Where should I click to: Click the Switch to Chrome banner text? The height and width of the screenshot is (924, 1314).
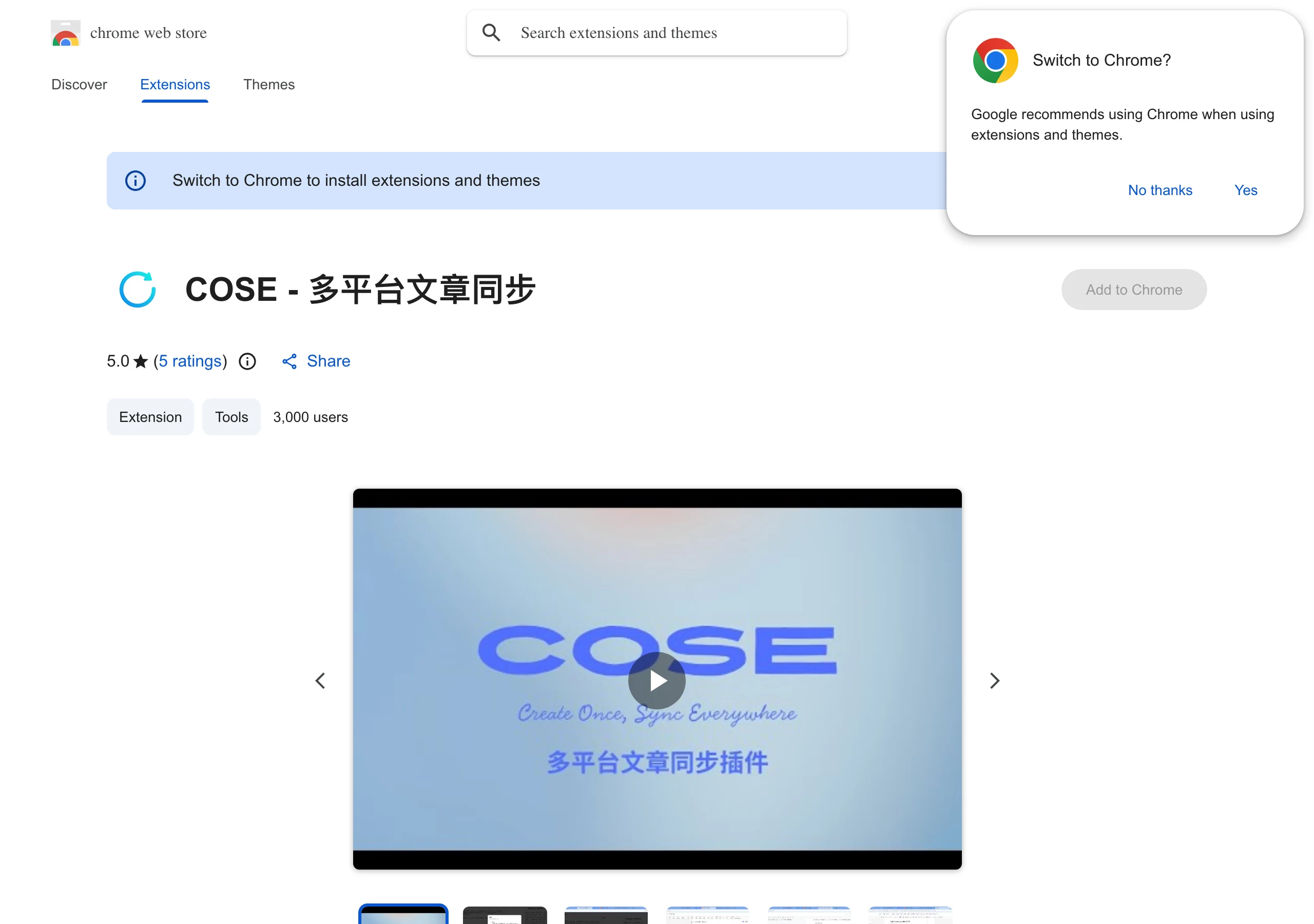tap(356, 180)
